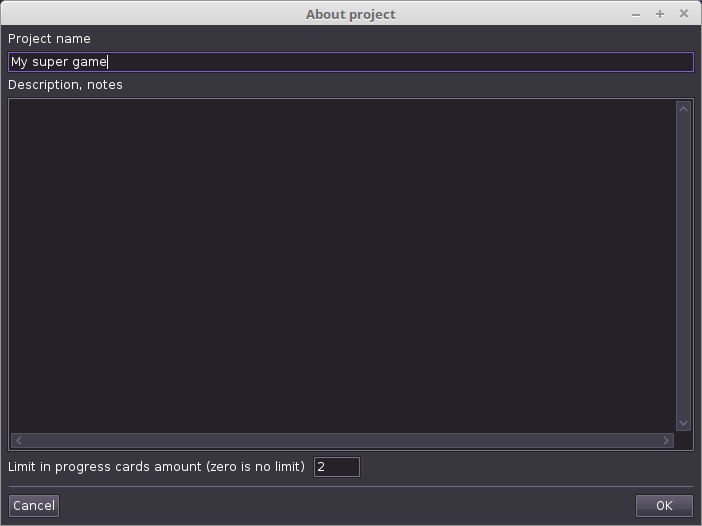Click the Project name input field

[x=351, y=62]
